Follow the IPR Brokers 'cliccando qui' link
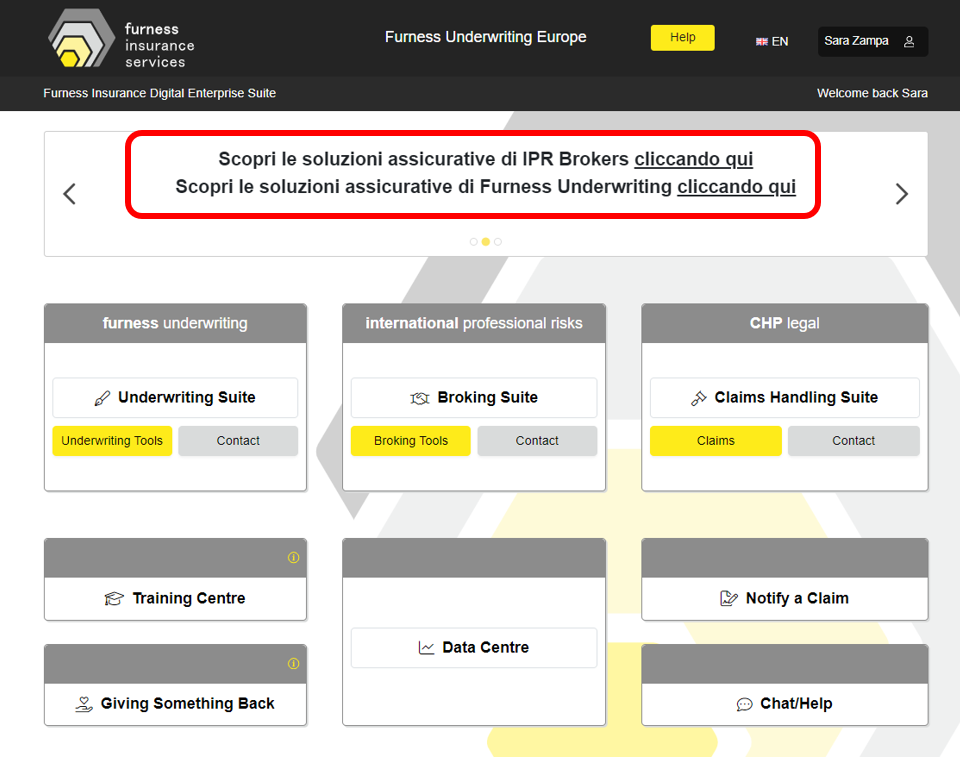960x757 pixels. click(x=693, y=159)
